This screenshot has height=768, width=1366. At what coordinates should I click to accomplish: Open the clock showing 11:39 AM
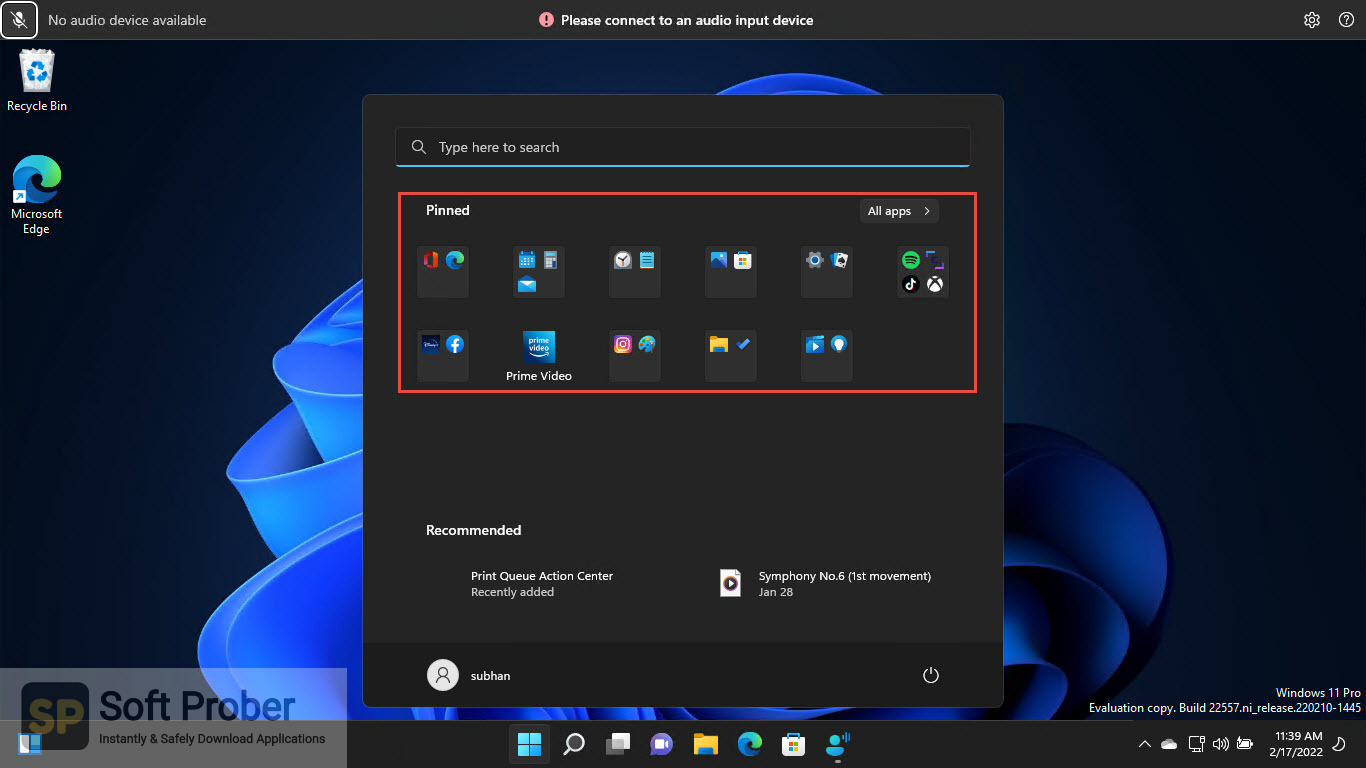(x=1296, y=744)
